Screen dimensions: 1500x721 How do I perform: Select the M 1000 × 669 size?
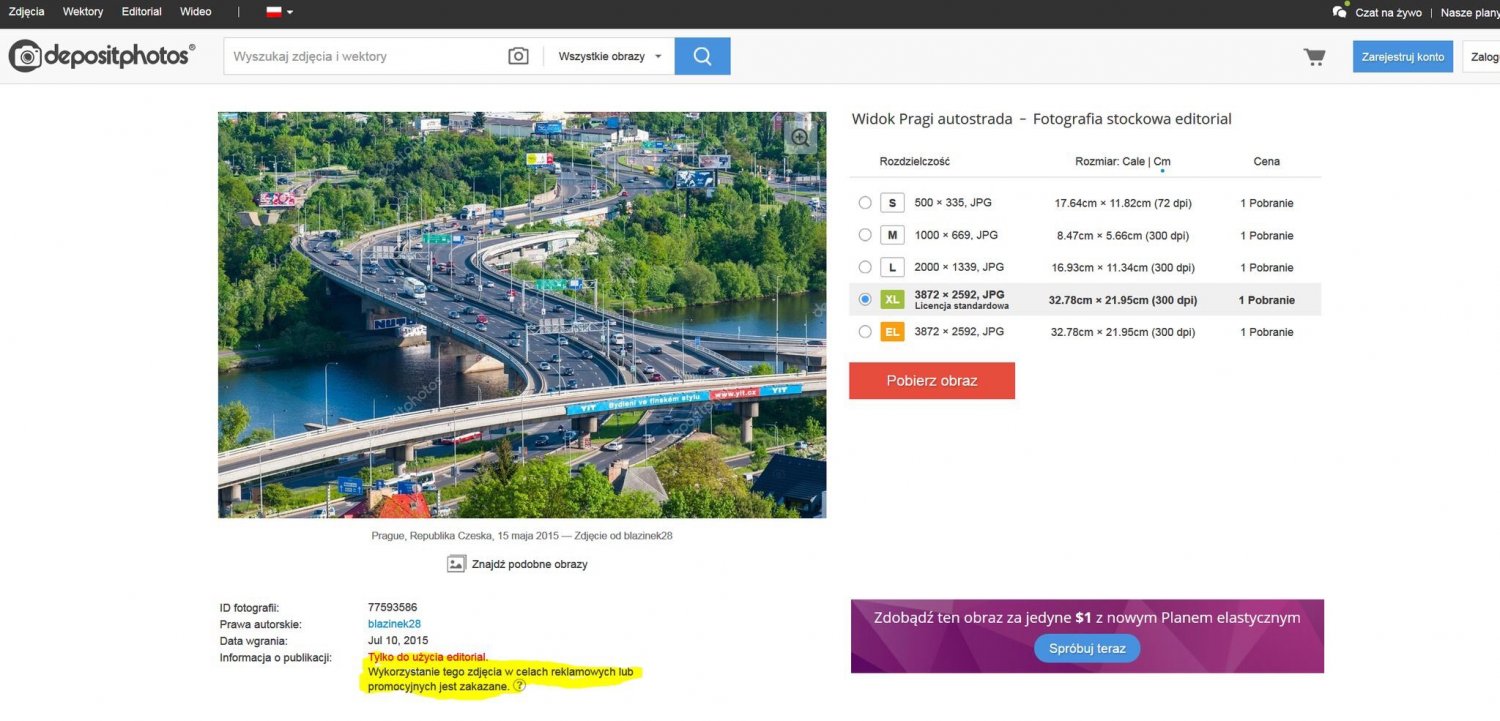[865, 235]
